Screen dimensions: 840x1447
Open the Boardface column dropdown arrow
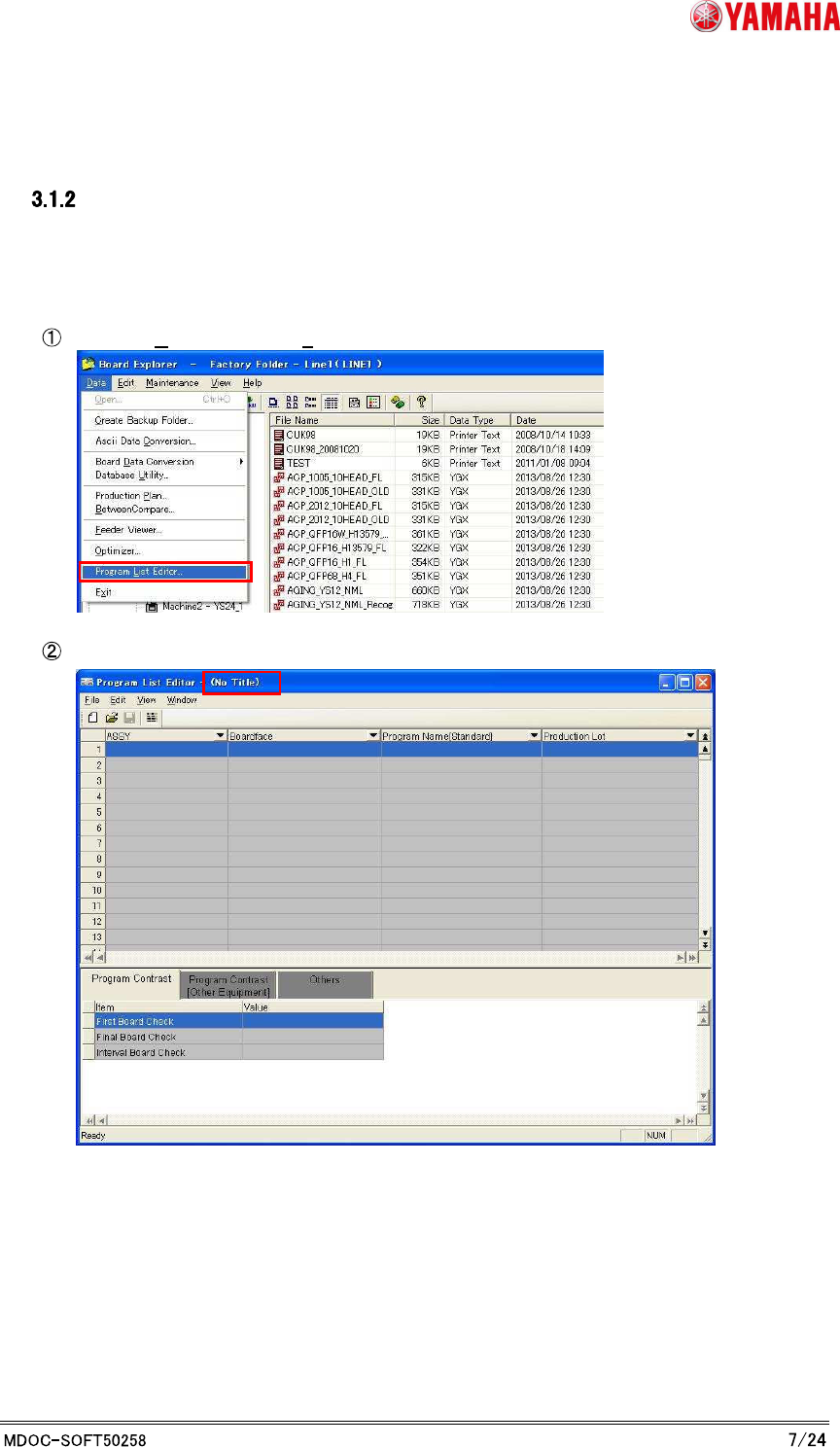pos(373,736)
